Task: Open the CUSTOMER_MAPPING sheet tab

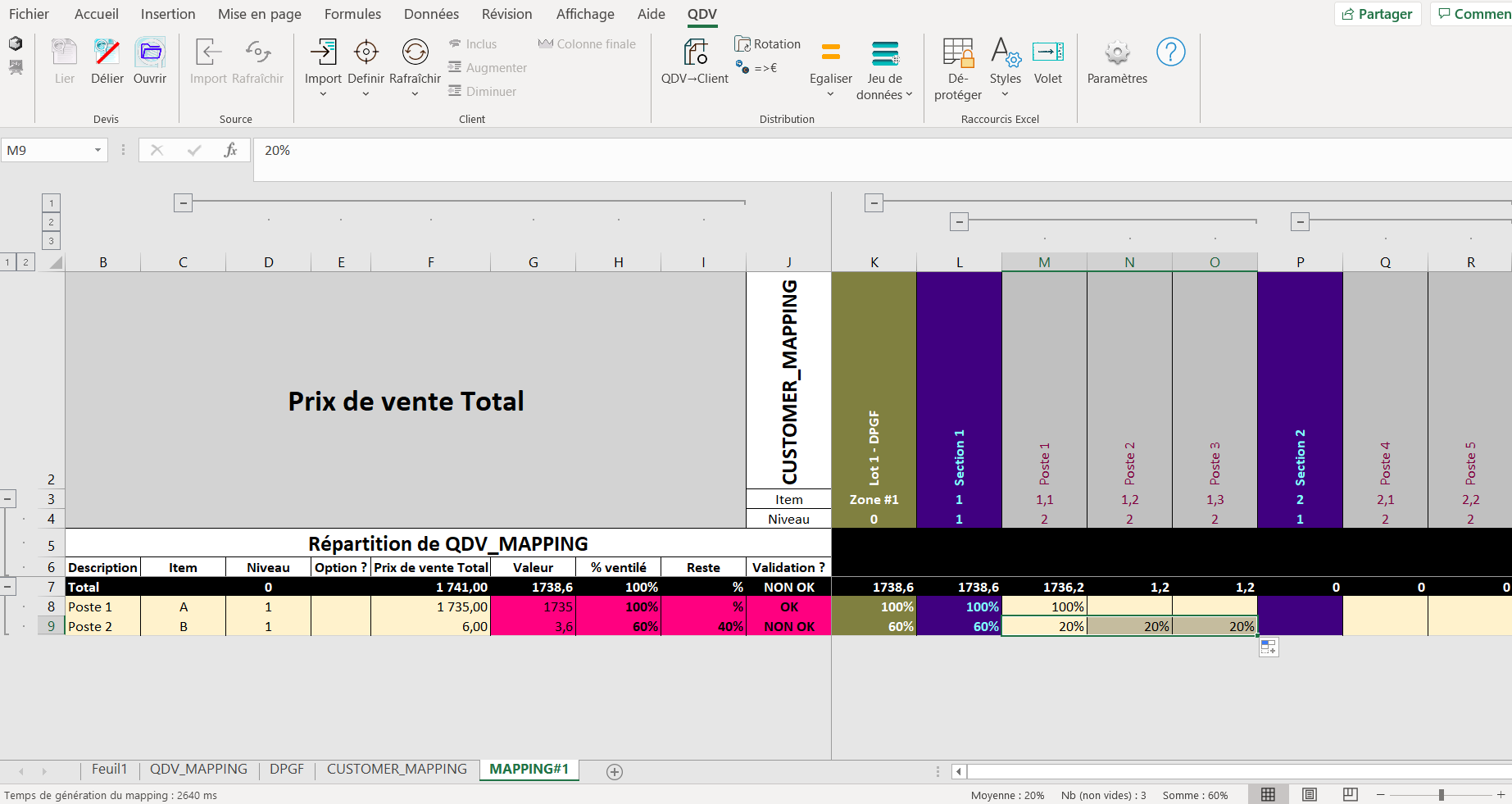Action: (x=397, y=770)
